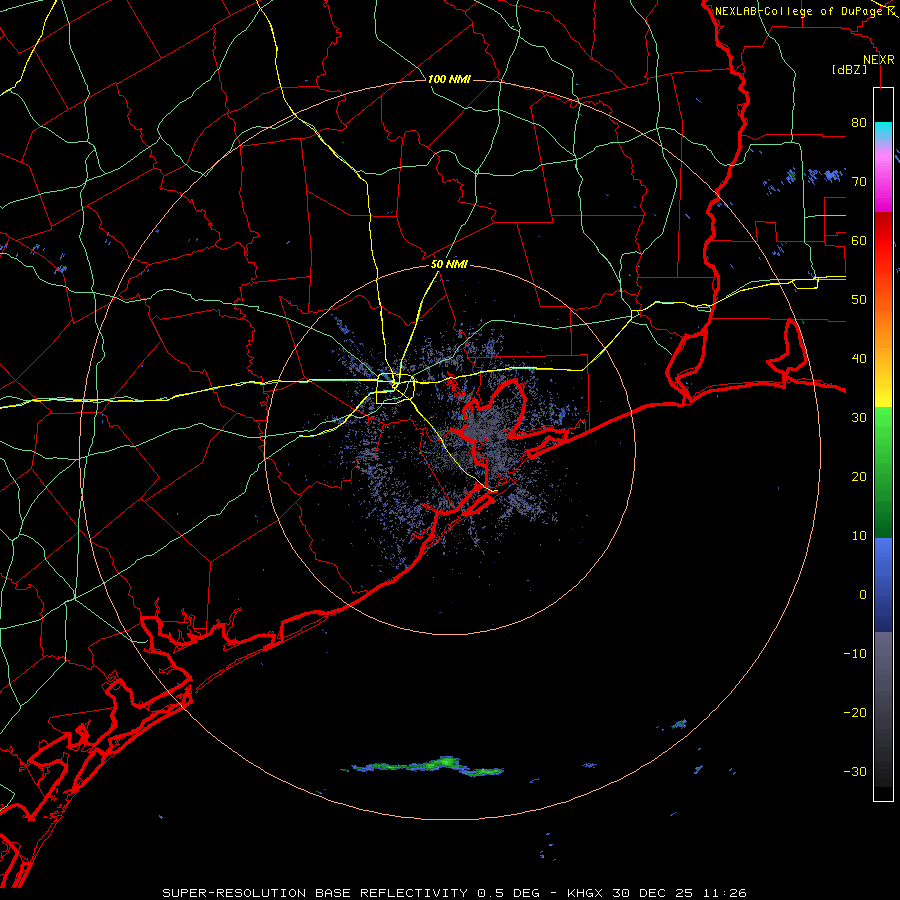Screen dimensions: 900x900
Task: Click the 50 value on the dBZ scale
Action: (859, 300)
